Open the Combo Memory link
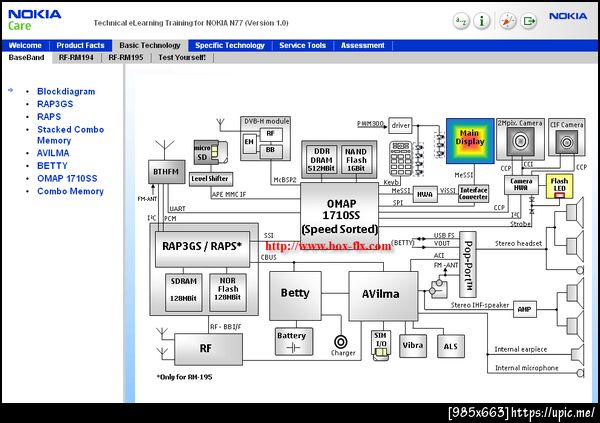The width and height of the screenshot is (600, 423). click(x=70, y=191)
